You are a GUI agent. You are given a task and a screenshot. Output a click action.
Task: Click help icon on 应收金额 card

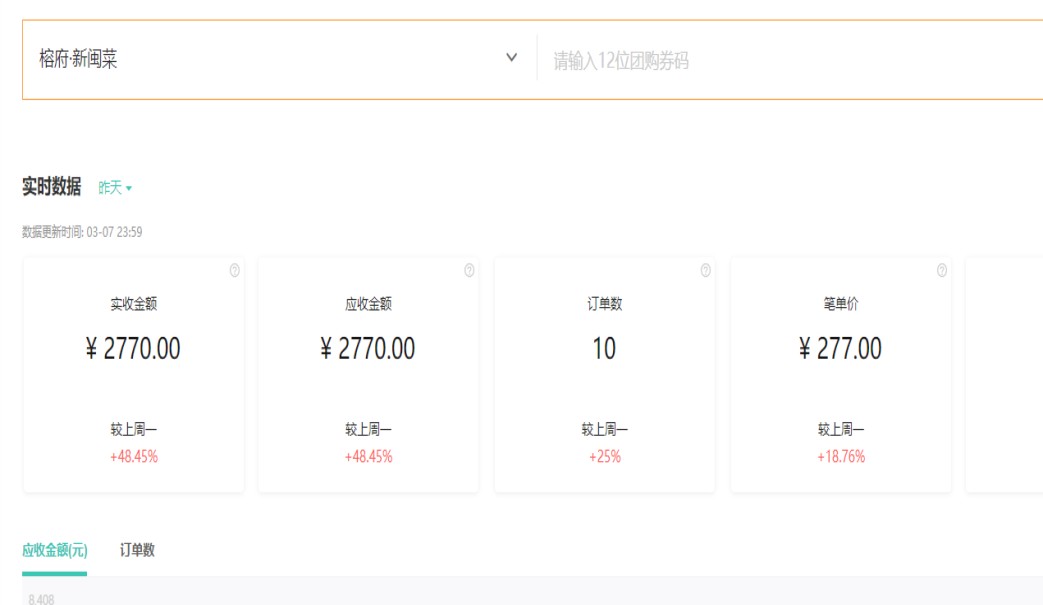[469, 270]
